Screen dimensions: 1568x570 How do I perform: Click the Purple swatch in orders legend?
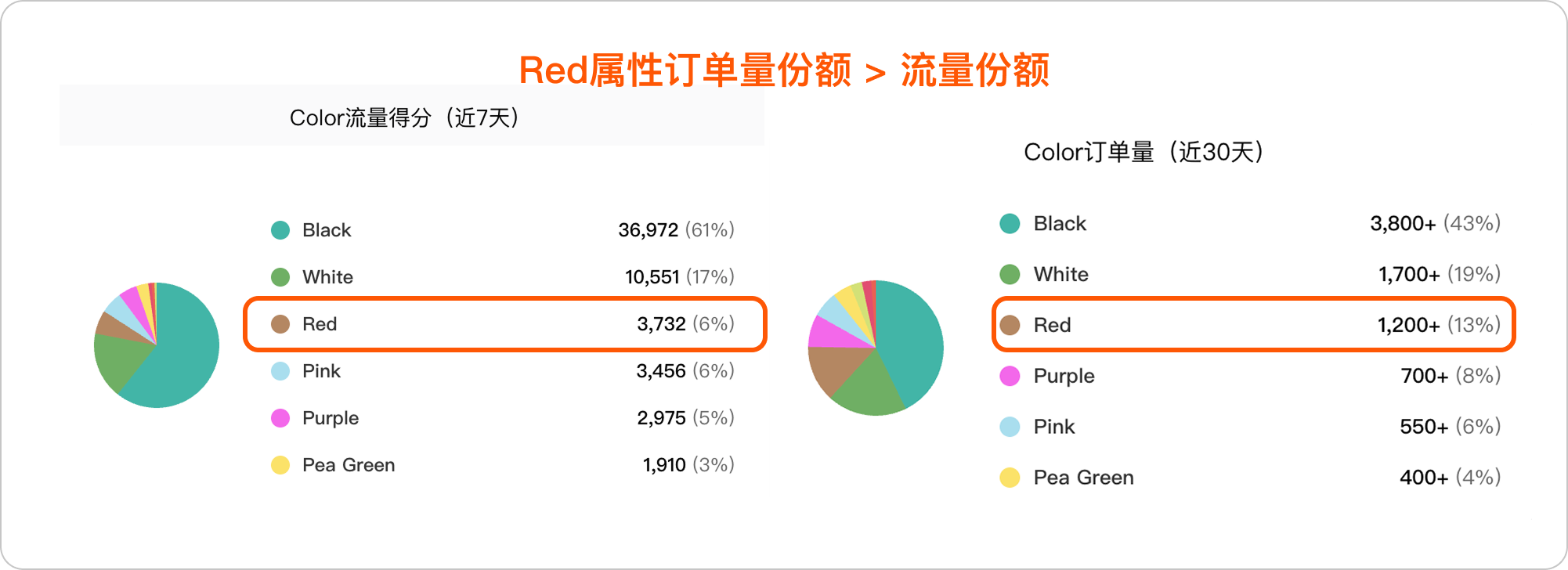[x=1010, y=377]
